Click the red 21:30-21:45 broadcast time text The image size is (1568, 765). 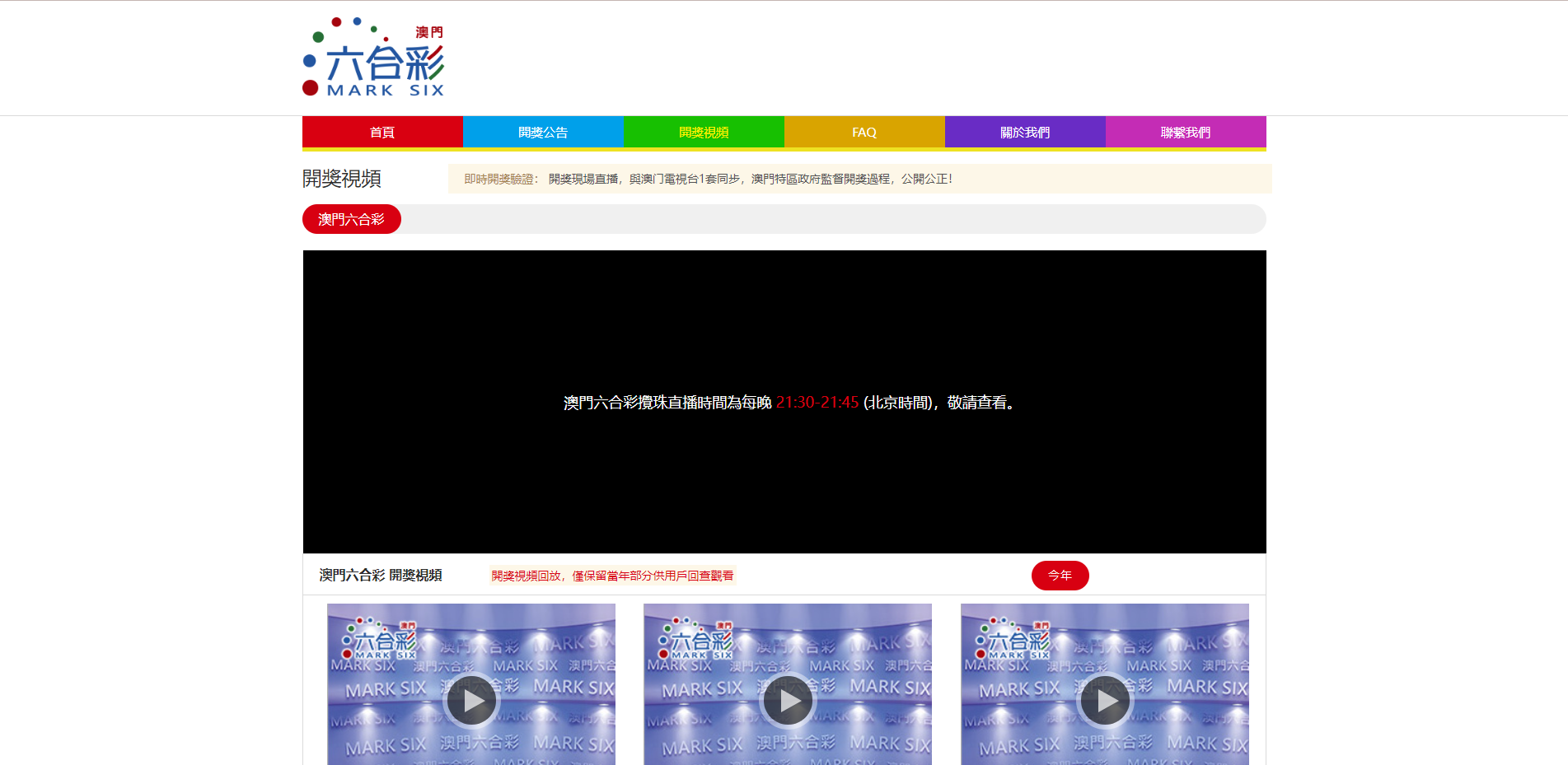coord(817,403)
